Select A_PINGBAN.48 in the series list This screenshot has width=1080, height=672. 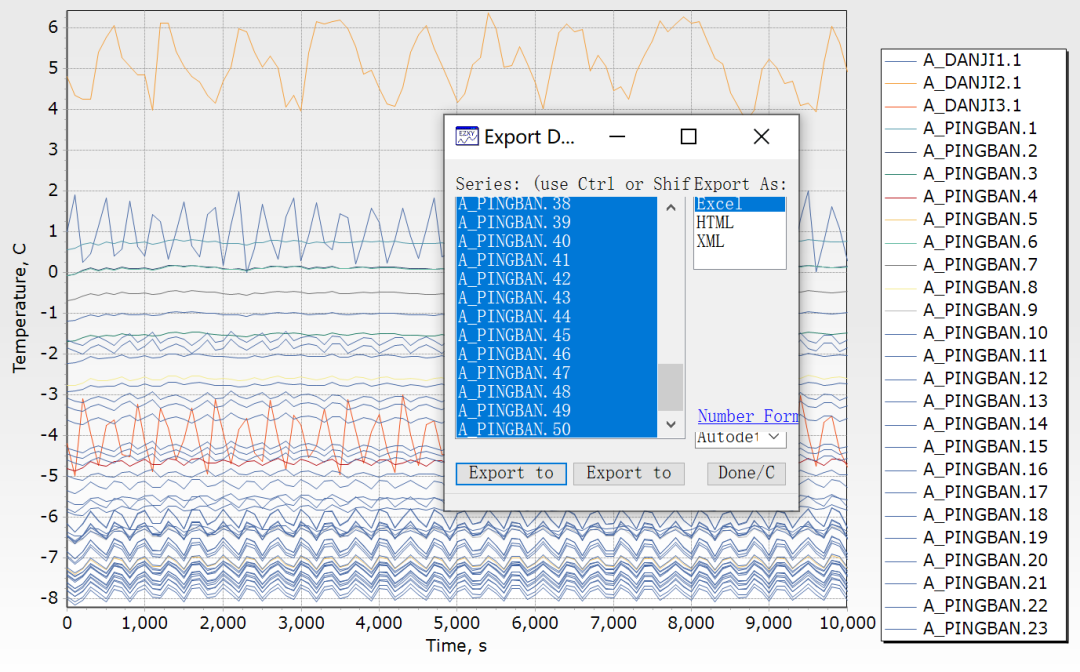tap(556, 392)
